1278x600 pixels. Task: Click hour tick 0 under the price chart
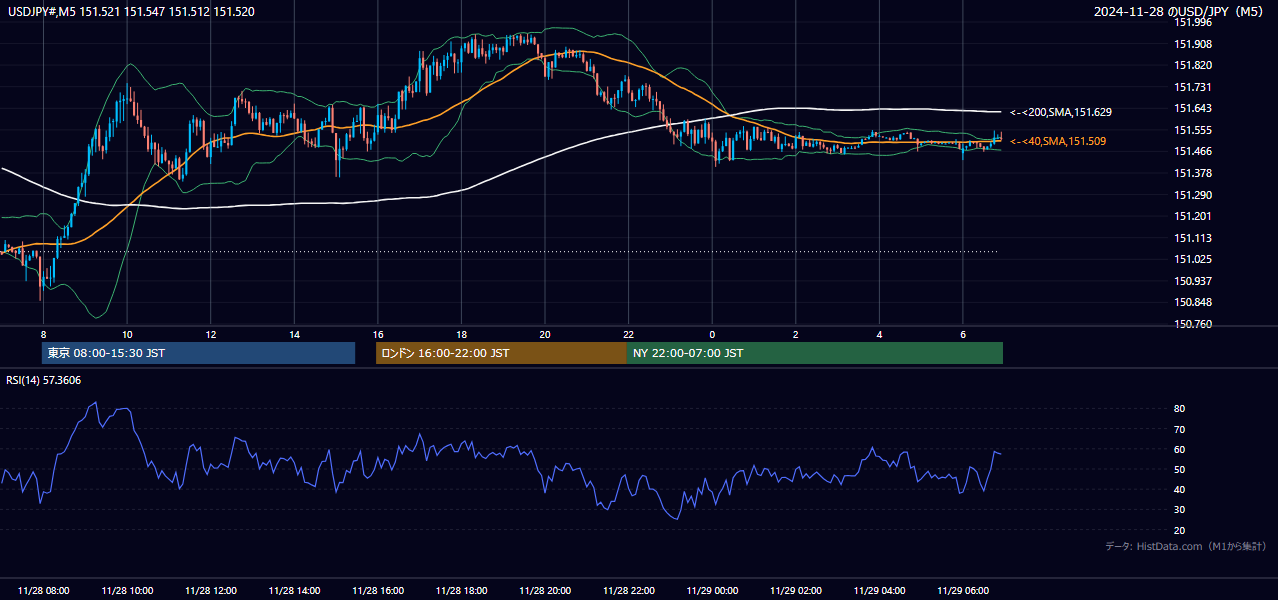point(712,334)
